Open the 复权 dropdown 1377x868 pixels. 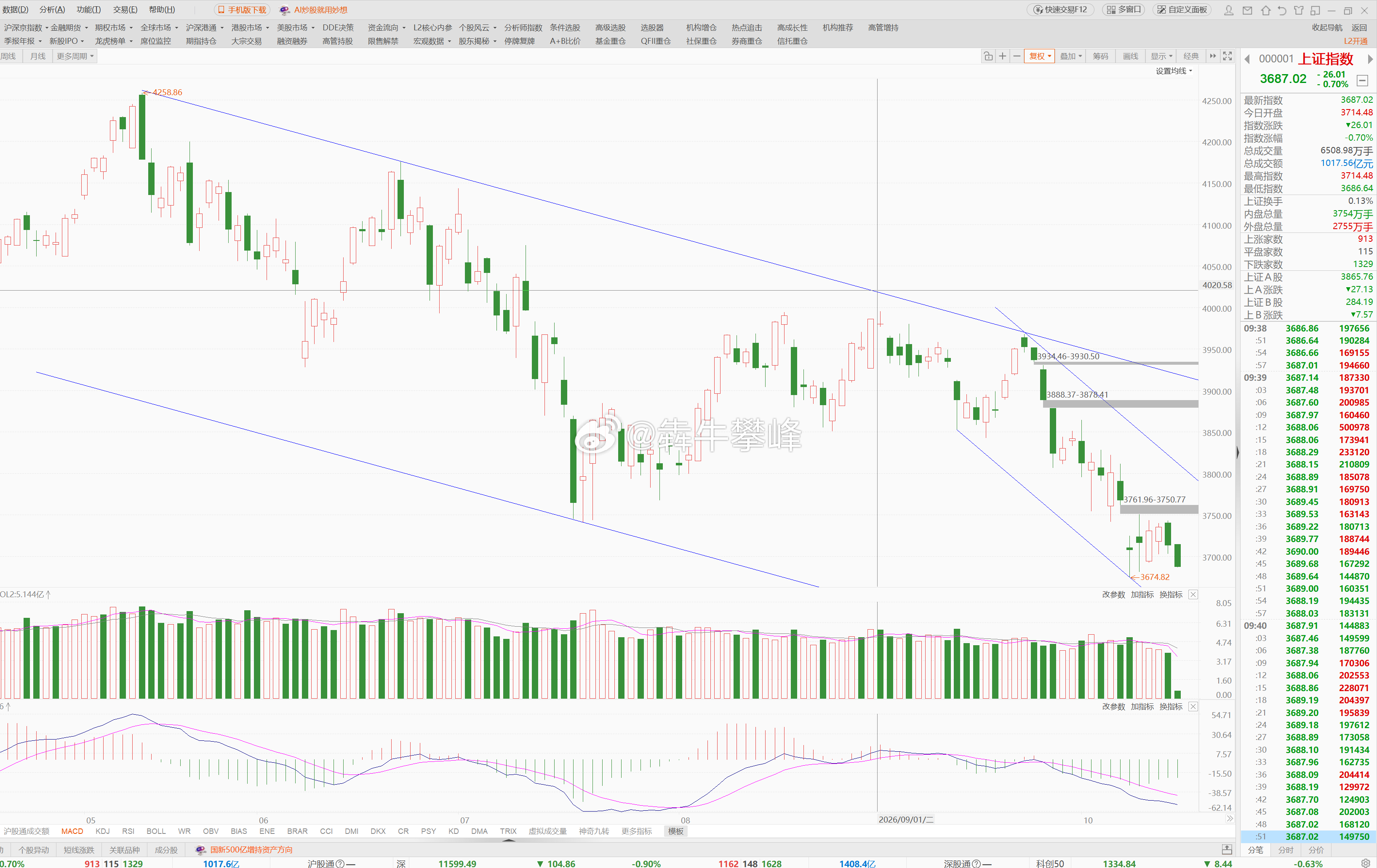(1040, 56)
